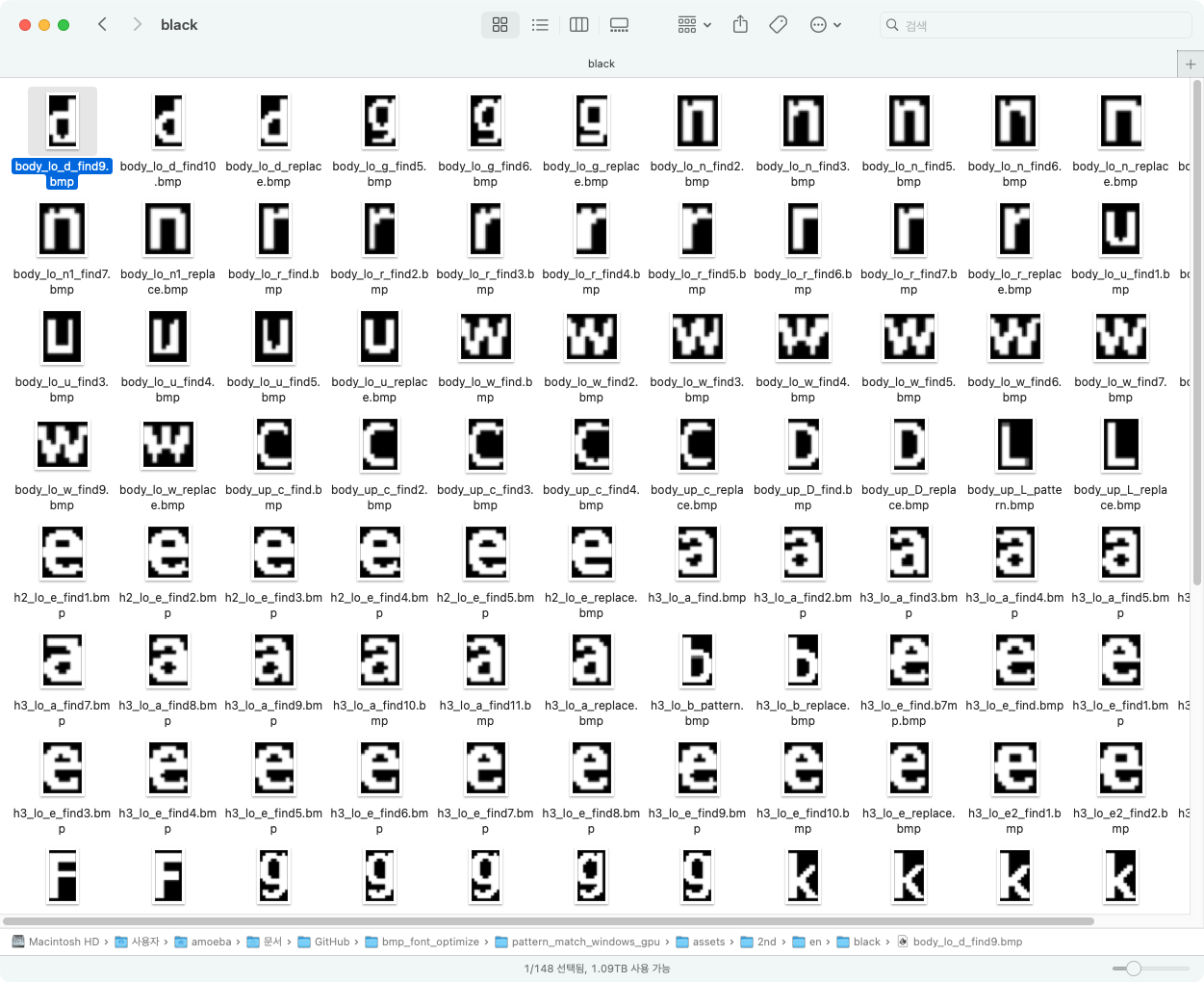Image resolution: width=1204 pixels, height=982 pixels.
Task: Share the selected BMP file
Action: 739,25
